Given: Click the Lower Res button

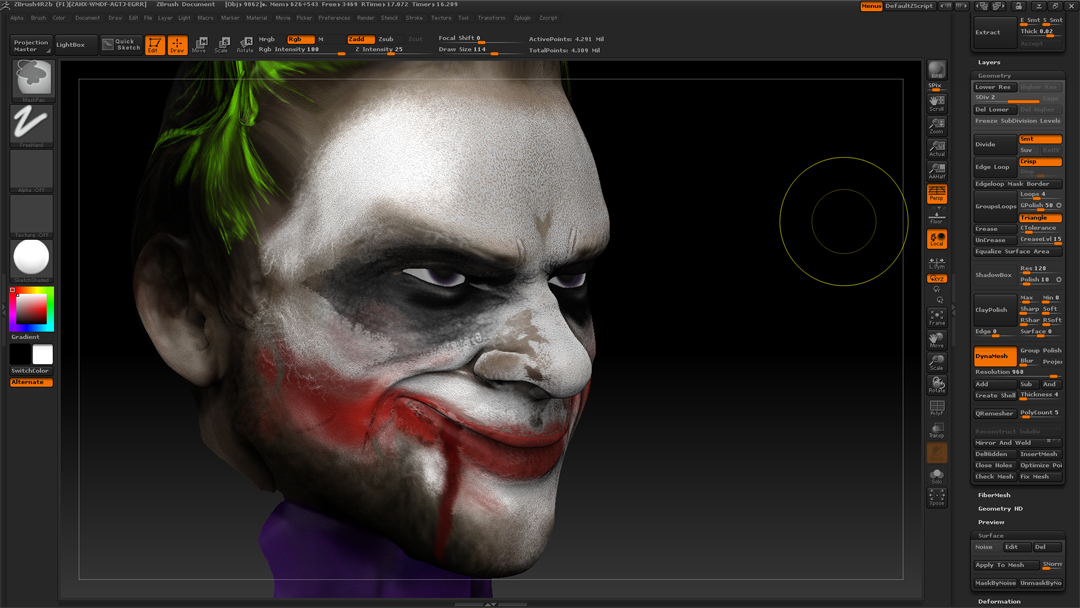Looking at the screenshot, I should [x=995, y=87].
